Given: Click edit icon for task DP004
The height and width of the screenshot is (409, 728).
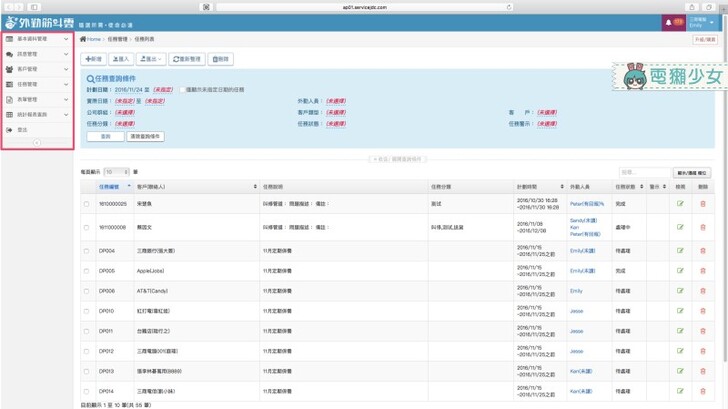Looking at the screenshot, I should (681, 251).
